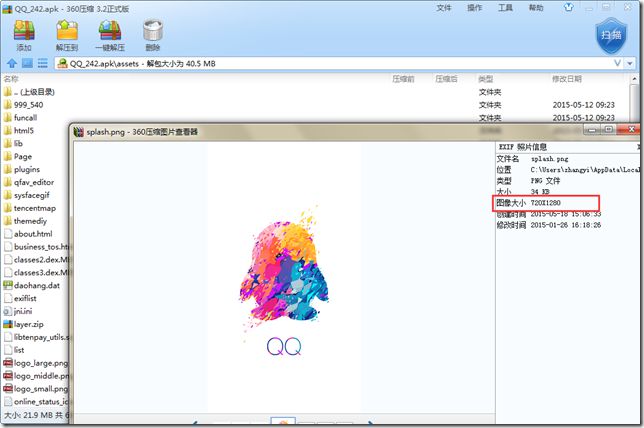This screenshot has width=644, height=428.
Task: Select the 999_540 folder
Action: pyautogui.click(x=23, y=105)
